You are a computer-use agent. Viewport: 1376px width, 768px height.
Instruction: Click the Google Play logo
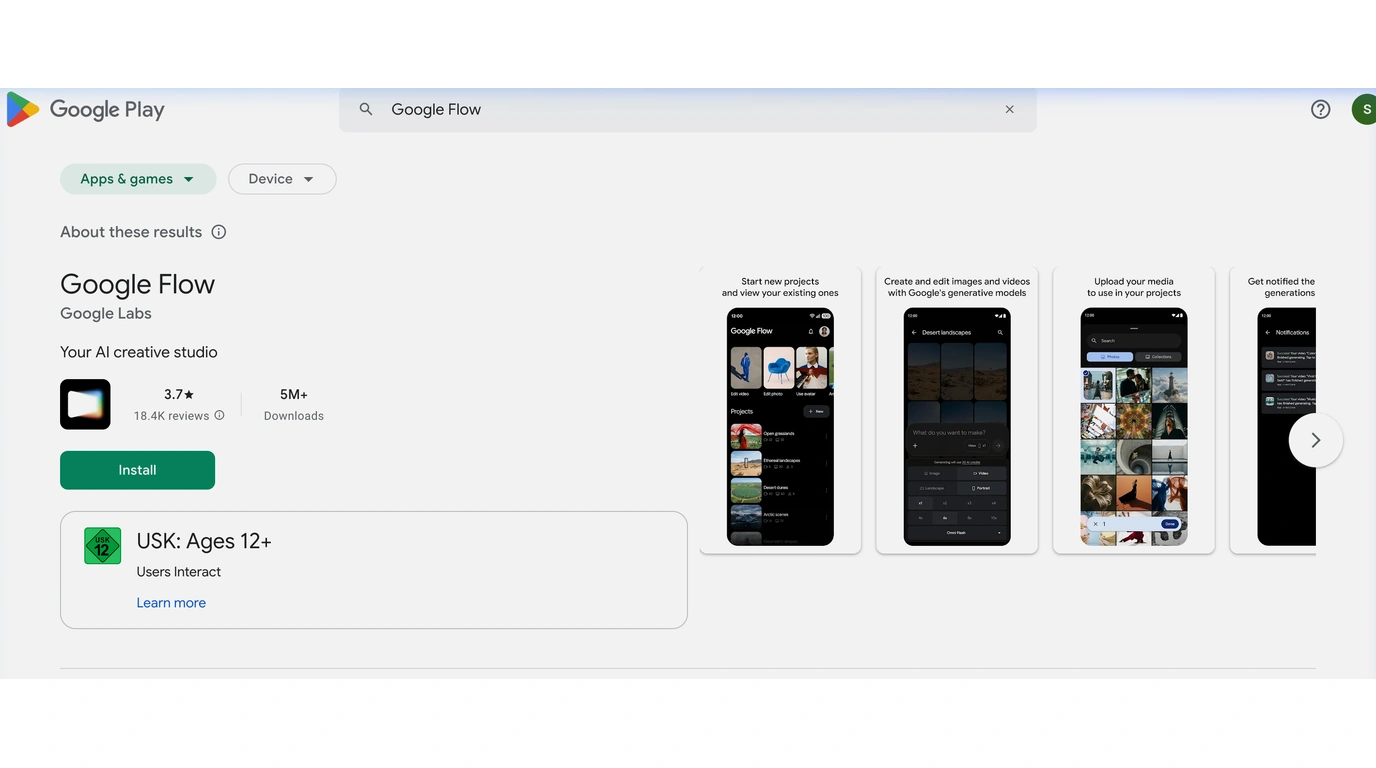coord(86,110)
